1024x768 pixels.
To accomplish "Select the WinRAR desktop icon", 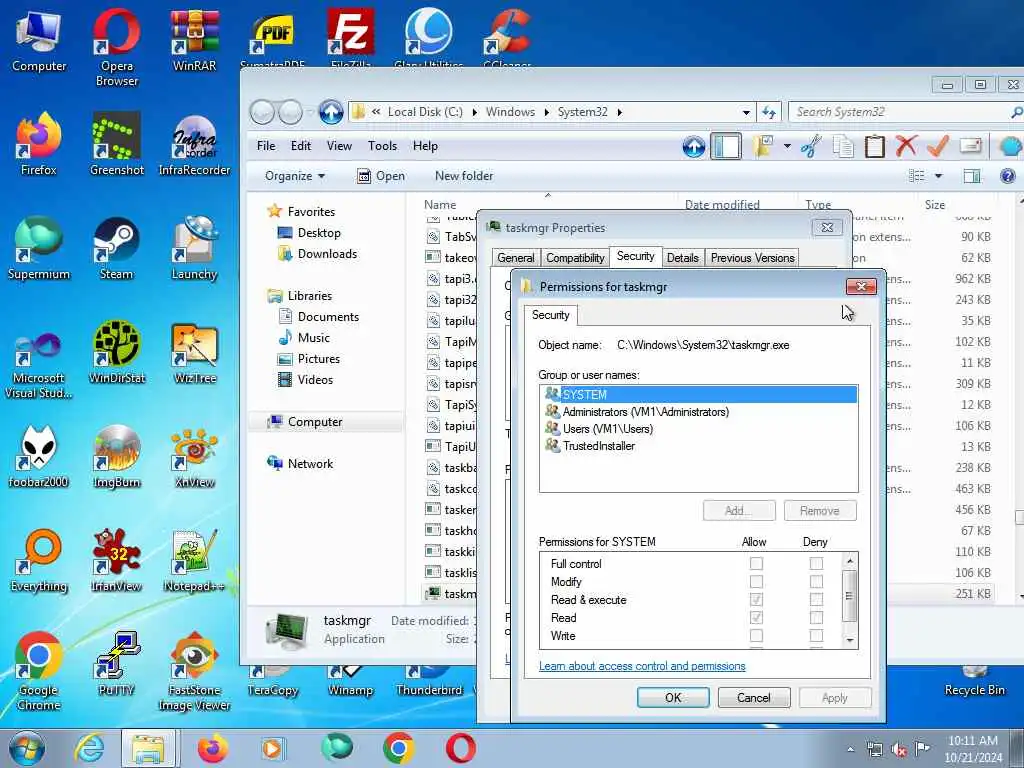I will pos(194,40).
